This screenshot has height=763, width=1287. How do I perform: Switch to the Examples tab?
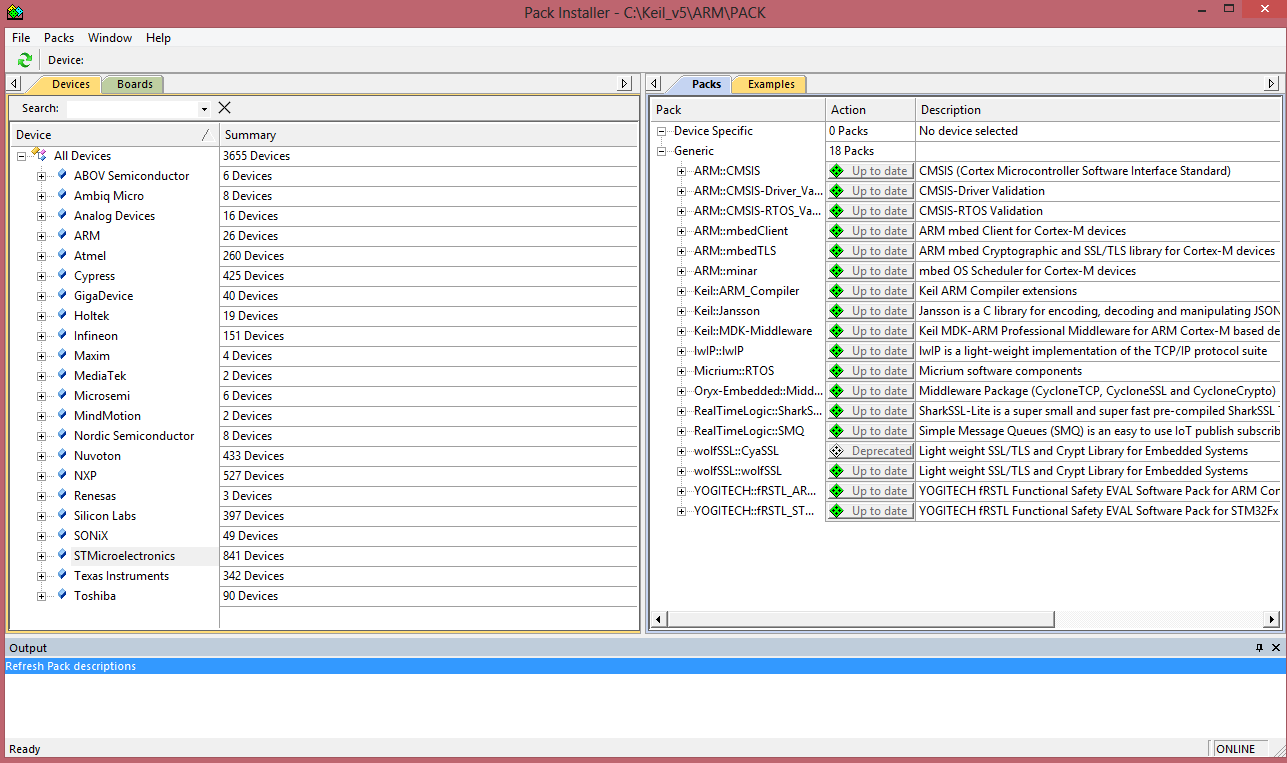click(x=771, y=84)
